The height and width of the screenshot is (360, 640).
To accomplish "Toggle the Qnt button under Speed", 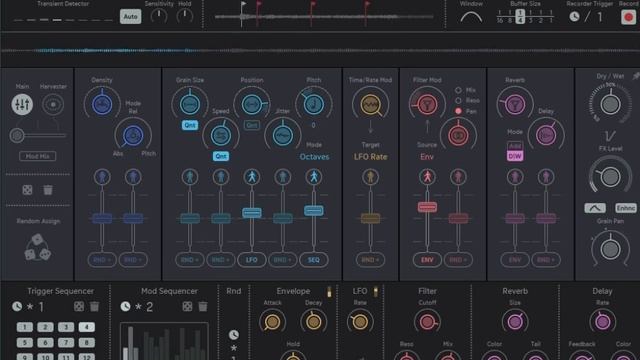I will pos(221,156).
